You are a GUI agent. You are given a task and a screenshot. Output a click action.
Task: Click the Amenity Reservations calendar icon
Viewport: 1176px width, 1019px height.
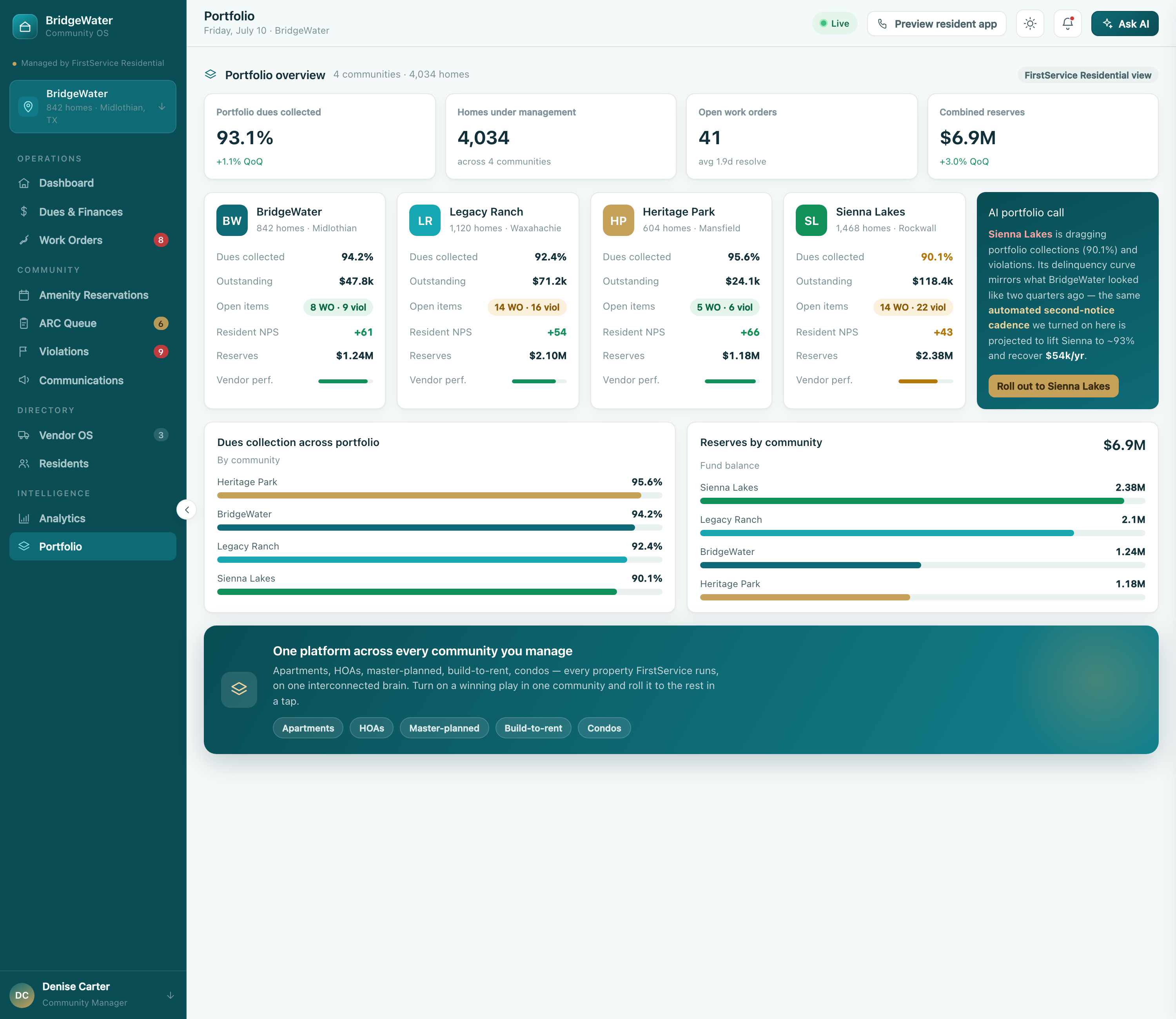(x=24, y=295)
